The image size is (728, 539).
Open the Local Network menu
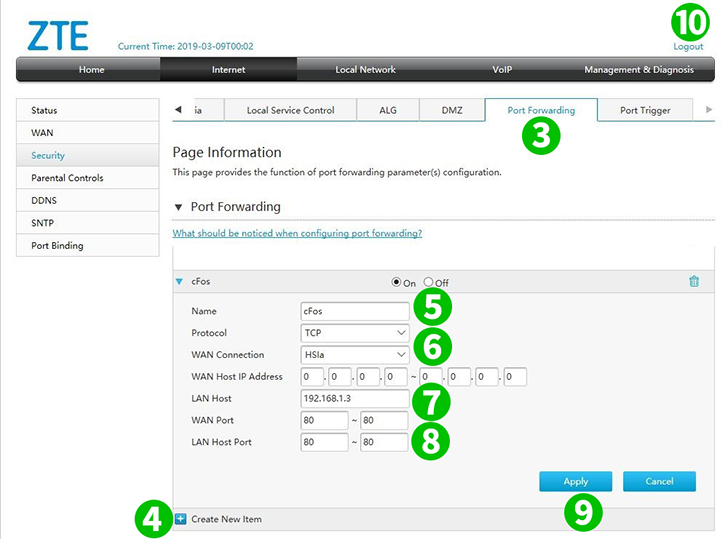pos(365,70)
